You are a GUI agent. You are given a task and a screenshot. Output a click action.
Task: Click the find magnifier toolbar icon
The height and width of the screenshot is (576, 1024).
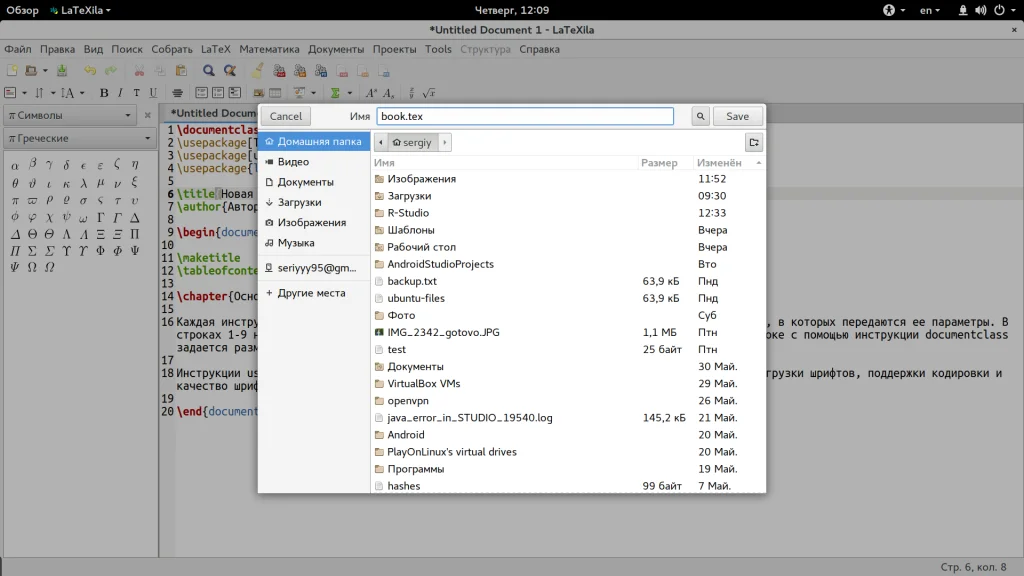[209, 71]
